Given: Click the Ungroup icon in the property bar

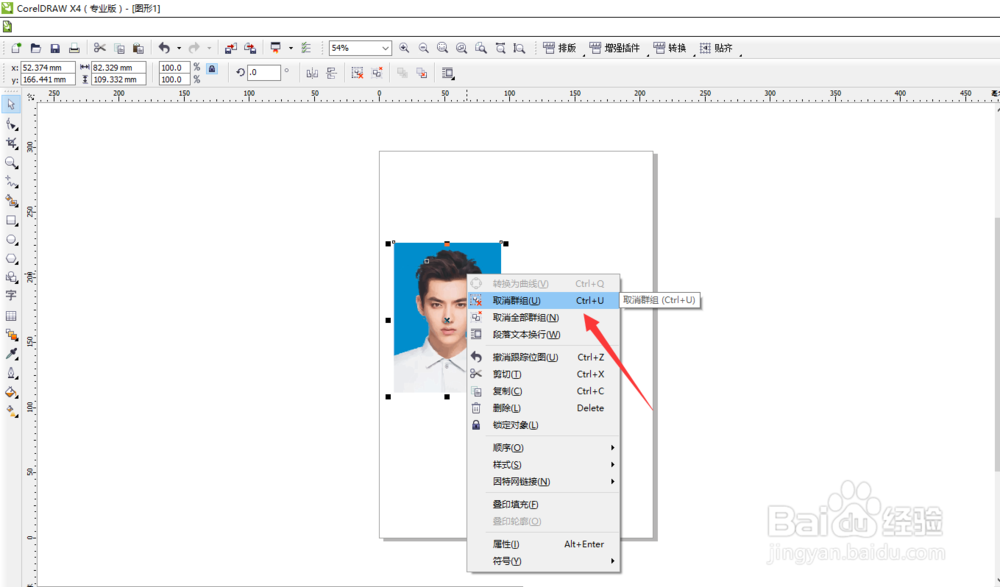Looking at the screenshot, I should point(357,73).
